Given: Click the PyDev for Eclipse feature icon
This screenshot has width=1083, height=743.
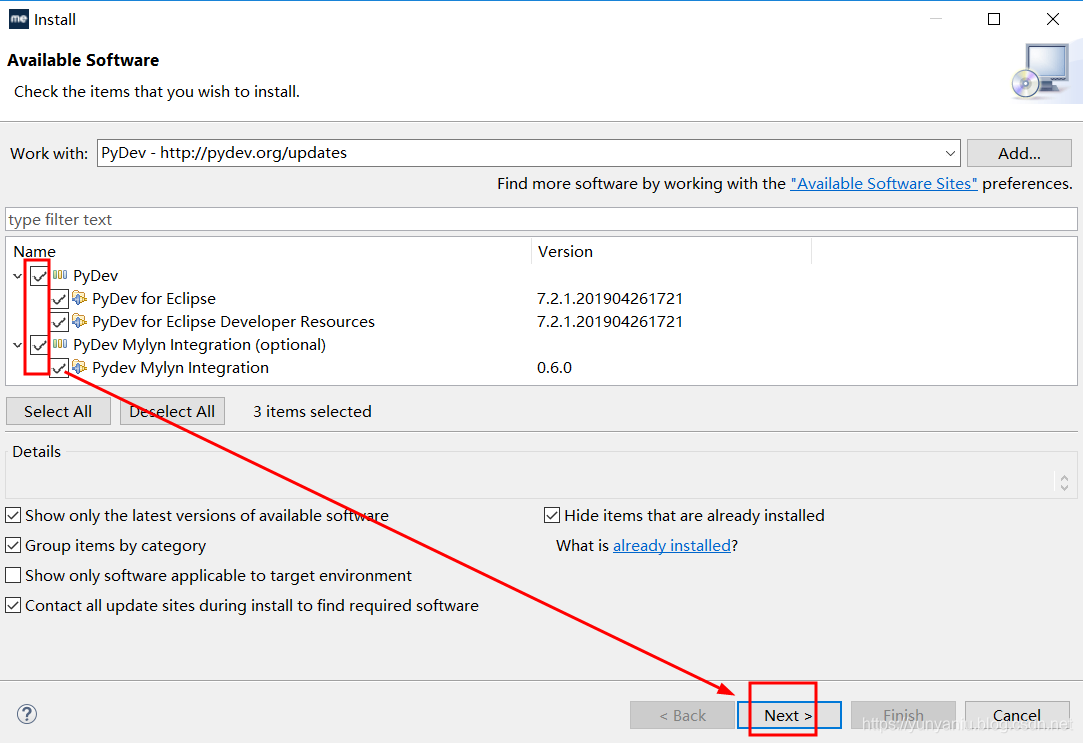Looking at the screenshot, I should click(79, 298).
